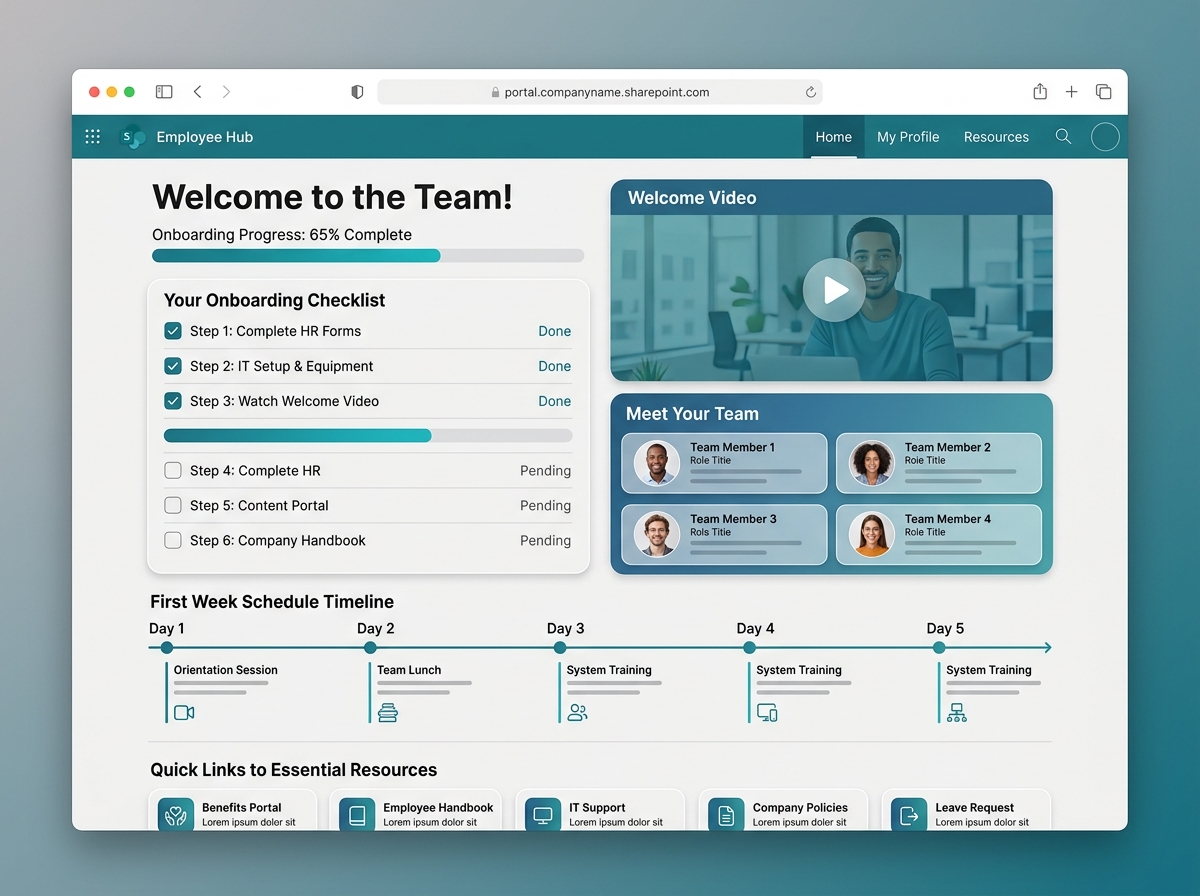Viewport: 1200px width, 896px height.
Task: Play the Welcome Video
Action: click(x=834, y=290)
